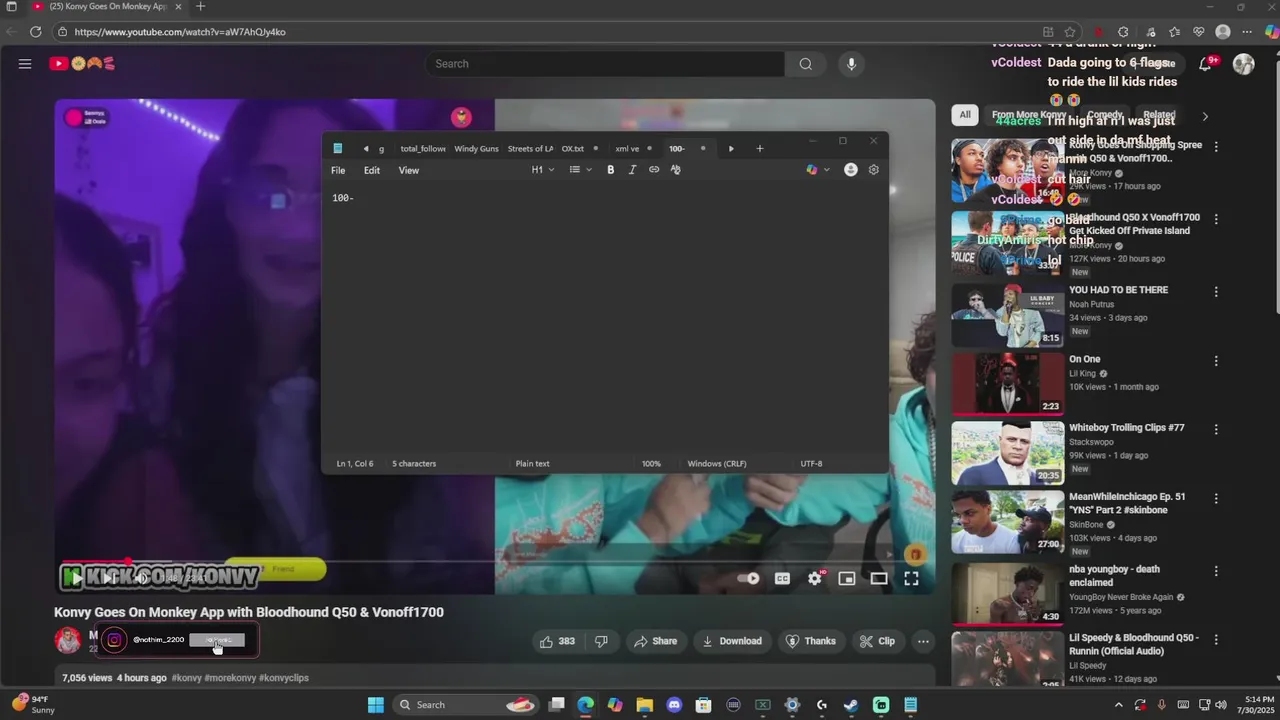Viewport: 1280px width, 720px height.
Task: Open options for YOU HAD TO BE THERE
Action: pos(1216,292)
